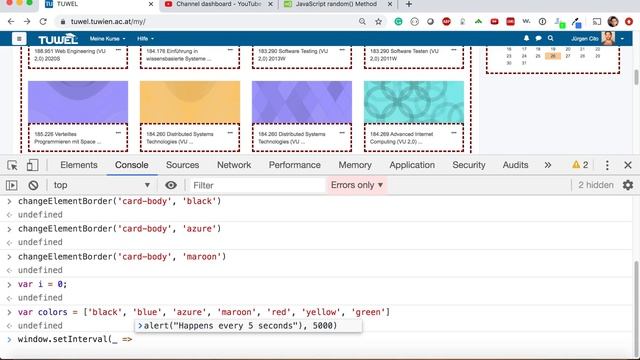Open the Jürgen Cito user menu

597,38
